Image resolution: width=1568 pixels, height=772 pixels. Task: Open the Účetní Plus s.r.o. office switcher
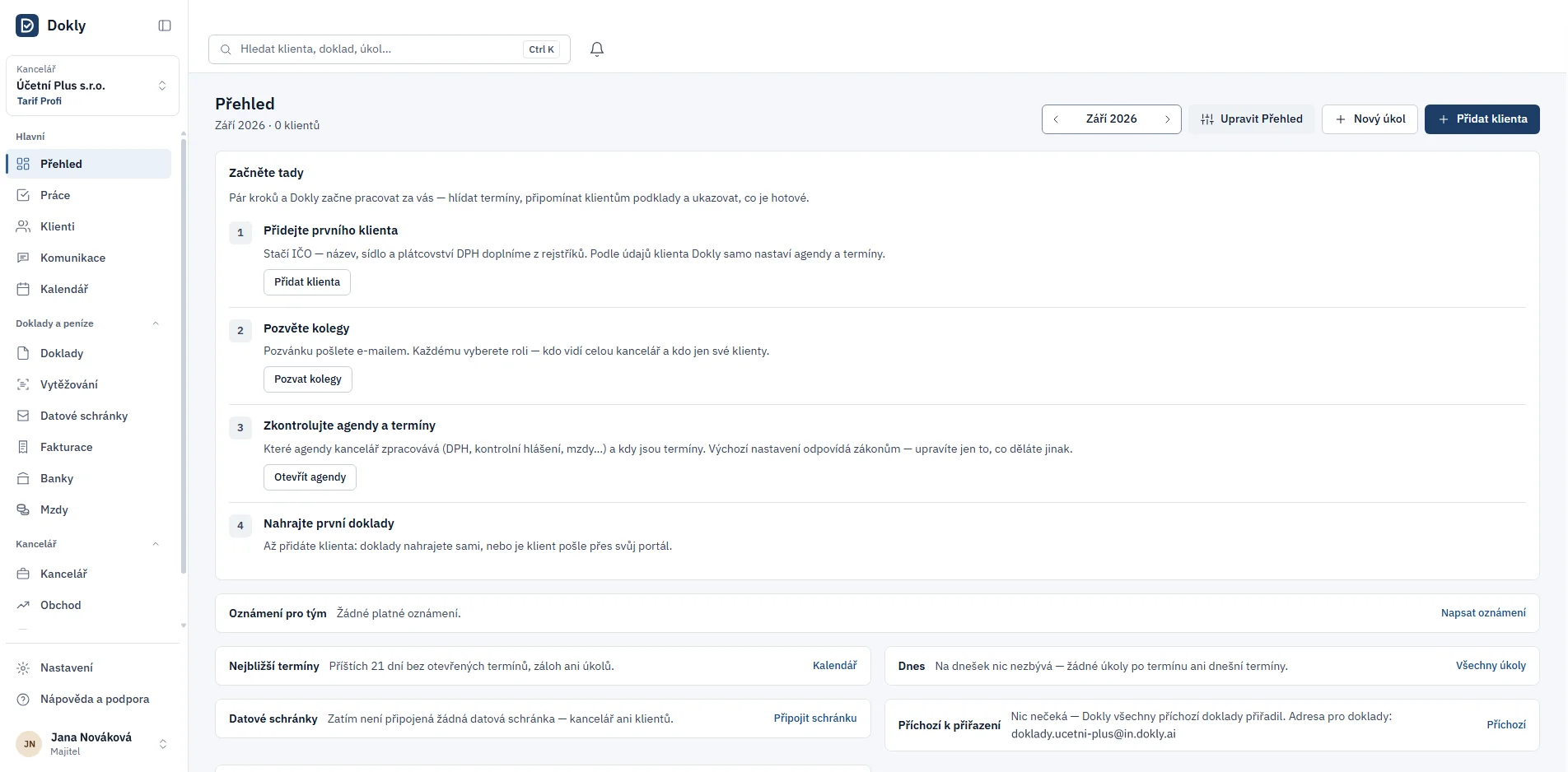point(92,86)
